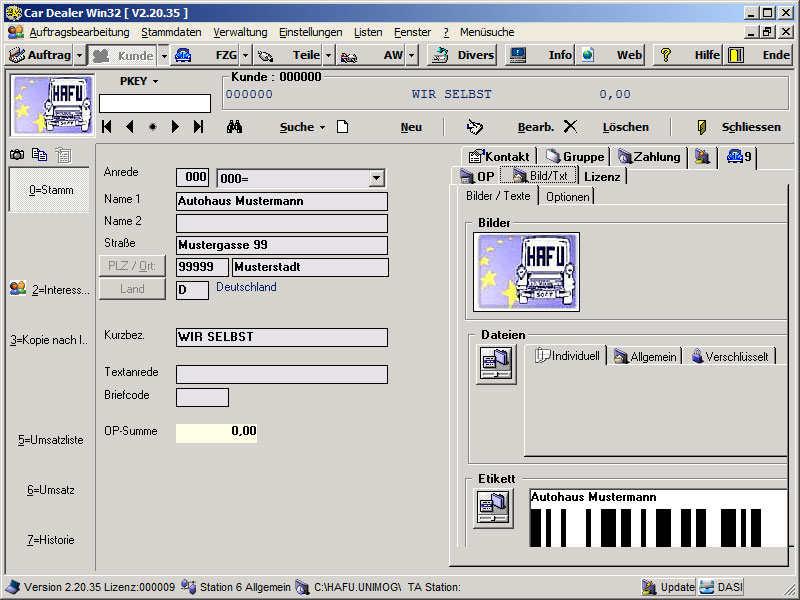The width and height of the screenshot is (800, 600).
Task: Select the Optionen sub-tab
Action: [567, 196]
